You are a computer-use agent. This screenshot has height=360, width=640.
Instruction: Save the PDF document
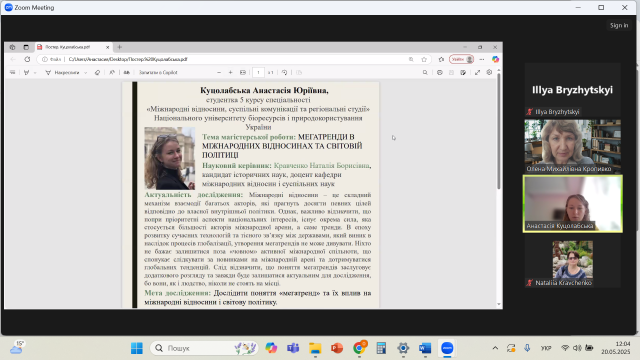tap(451, 72)
